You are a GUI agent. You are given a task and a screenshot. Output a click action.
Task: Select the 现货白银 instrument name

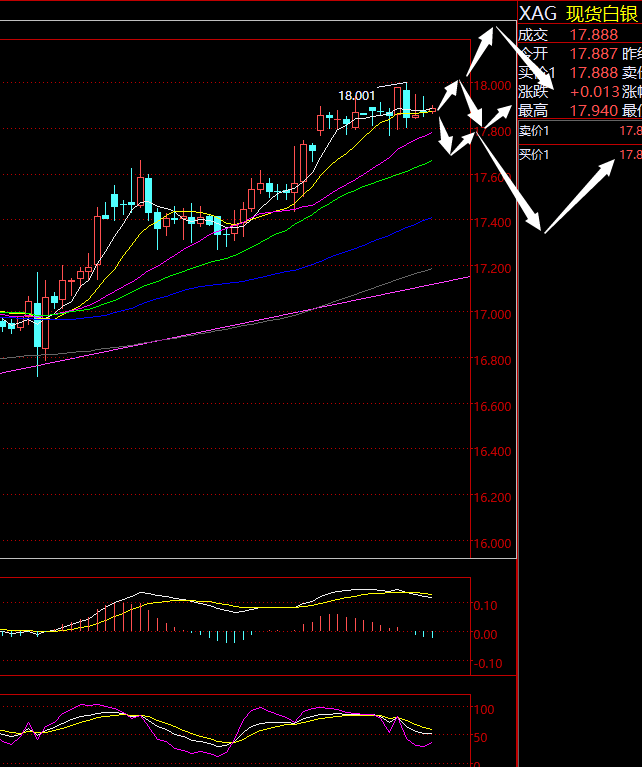[x=603, y=14]
